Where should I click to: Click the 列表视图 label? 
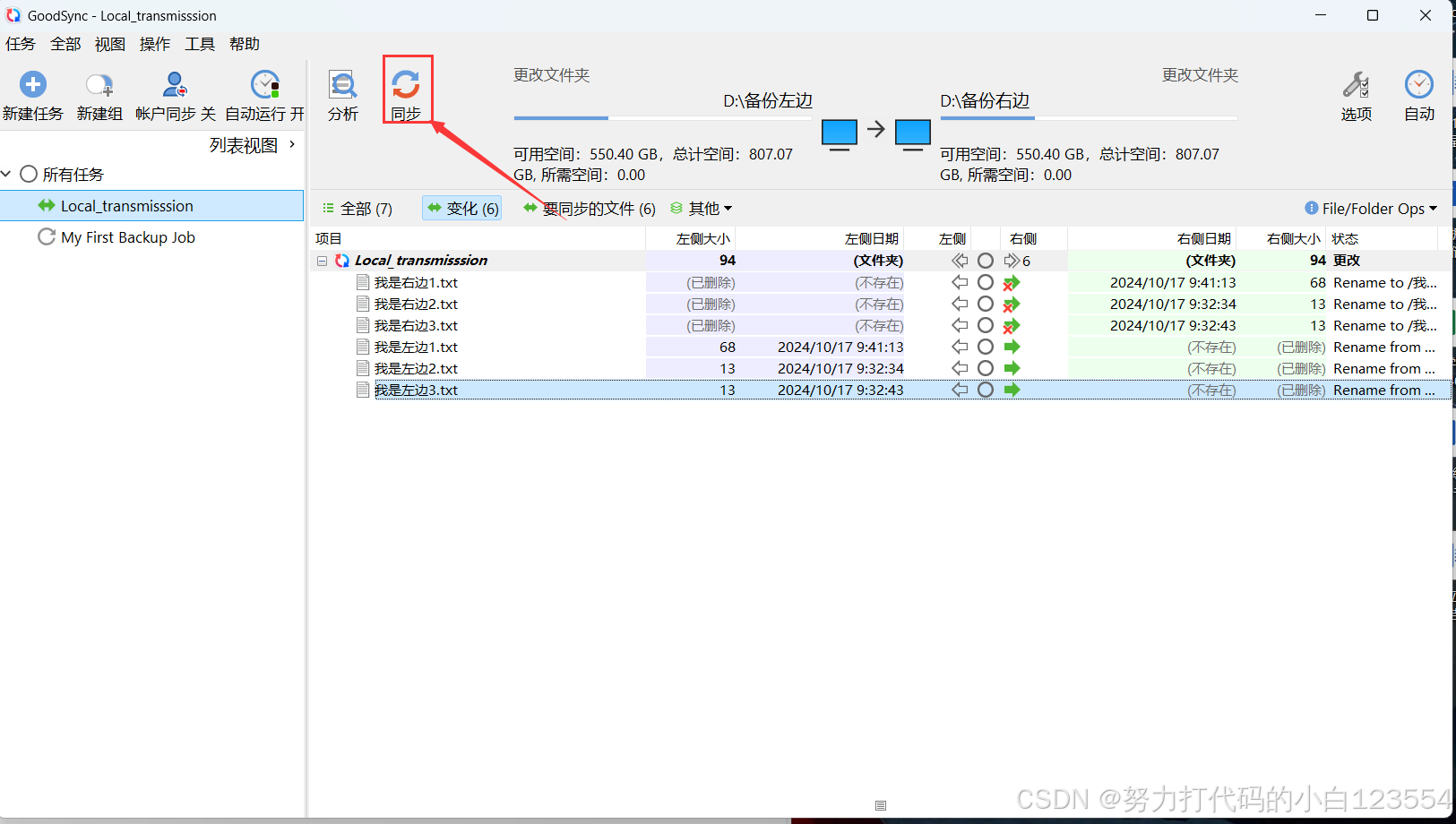(x=244, y=145)
